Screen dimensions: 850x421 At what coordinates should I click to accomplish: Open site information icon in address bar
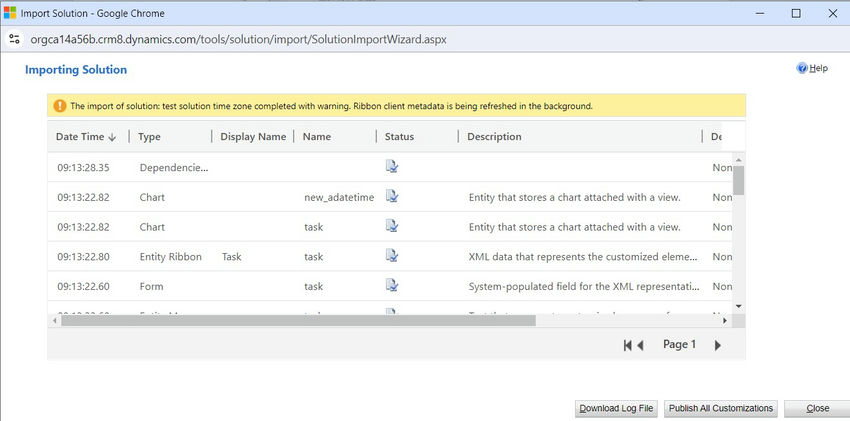pos(14,40)
